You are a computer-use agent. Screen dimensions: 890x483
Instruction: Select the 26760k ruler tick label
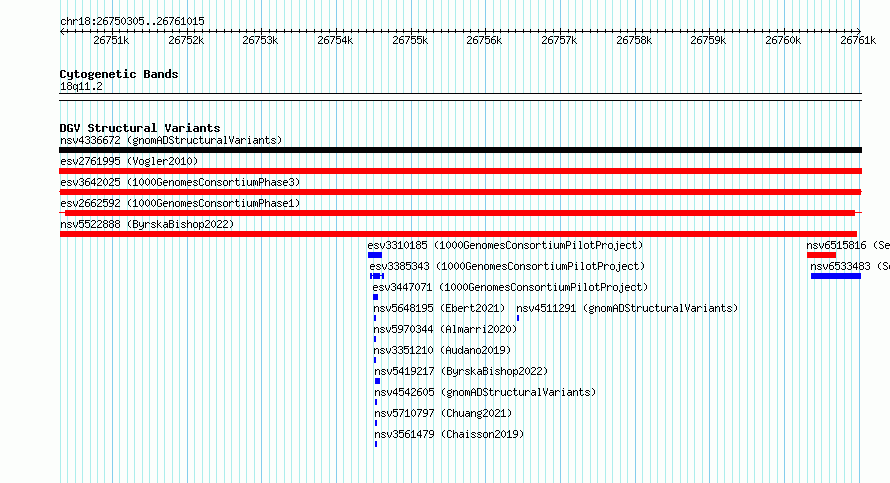point(783,41)
